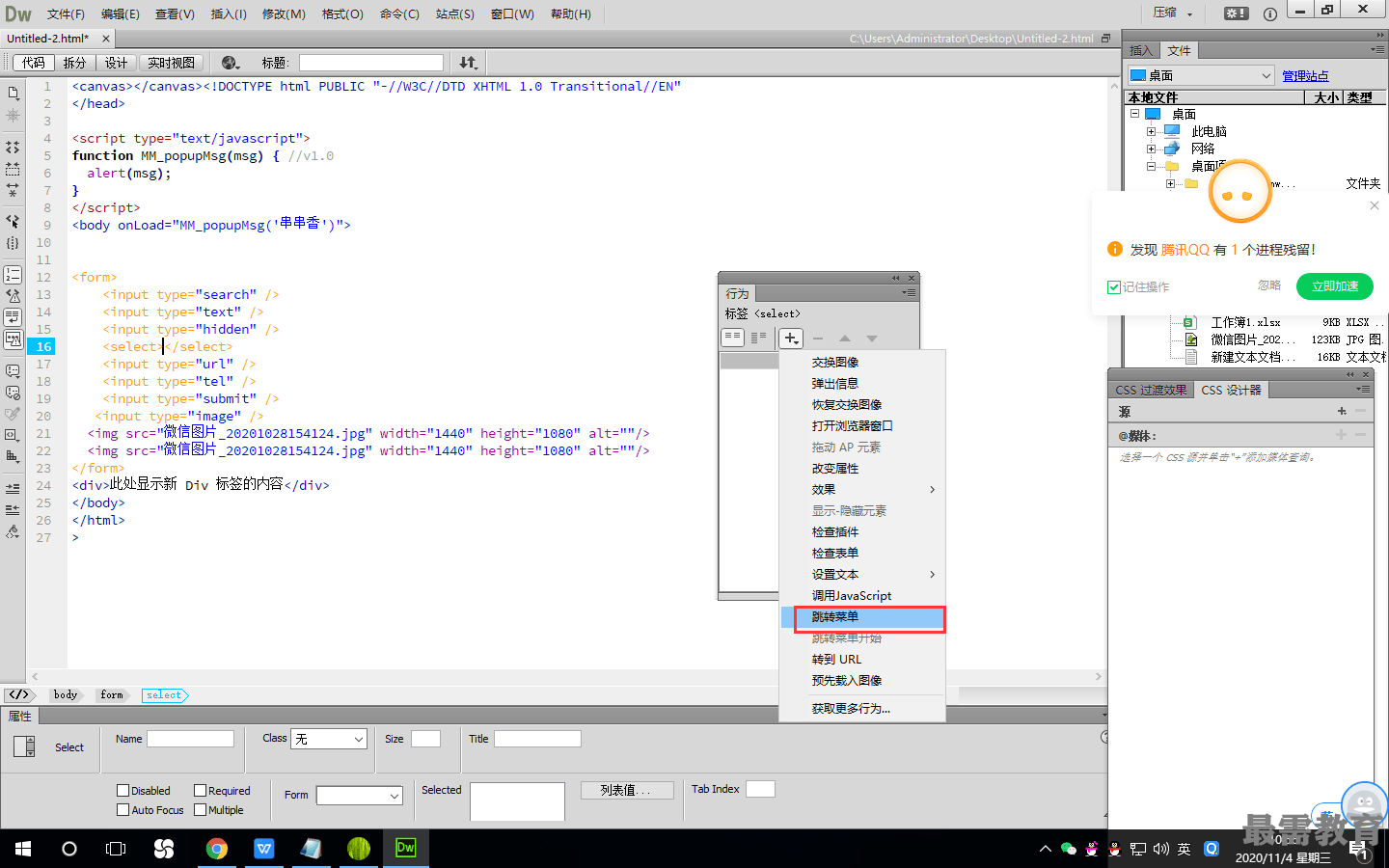
Task: Close the Untitled-2.html document tab
Action: coord(106,39)
